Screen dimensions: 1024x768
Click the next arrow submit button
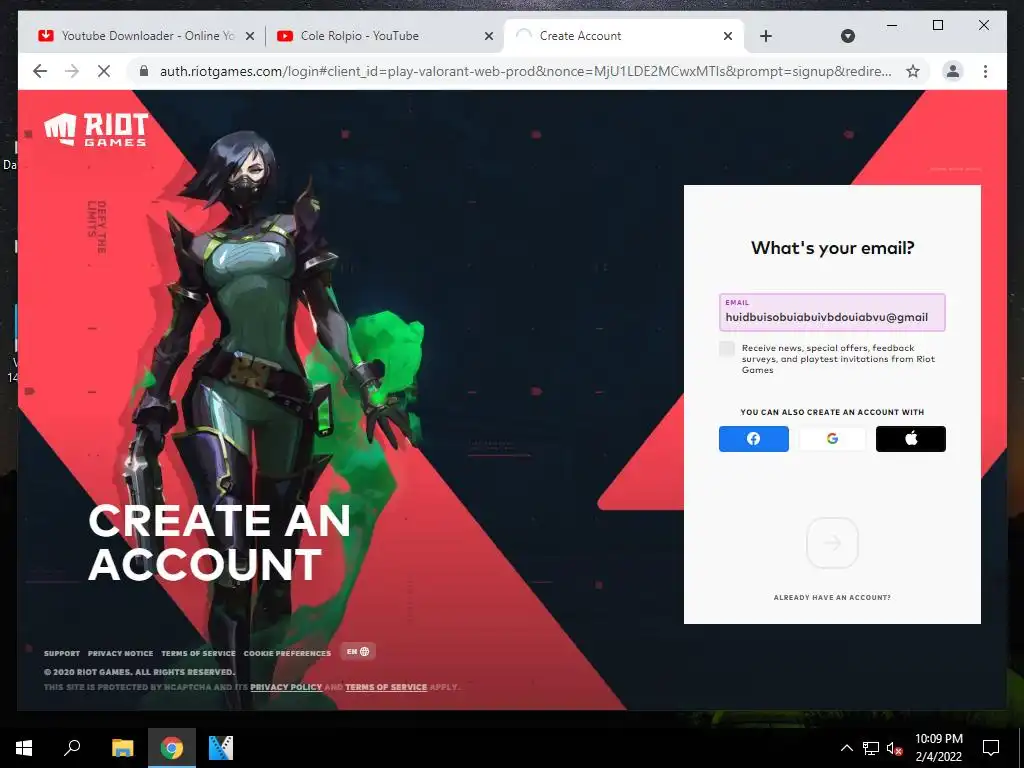pyautogui.click(x=832, y=543)
